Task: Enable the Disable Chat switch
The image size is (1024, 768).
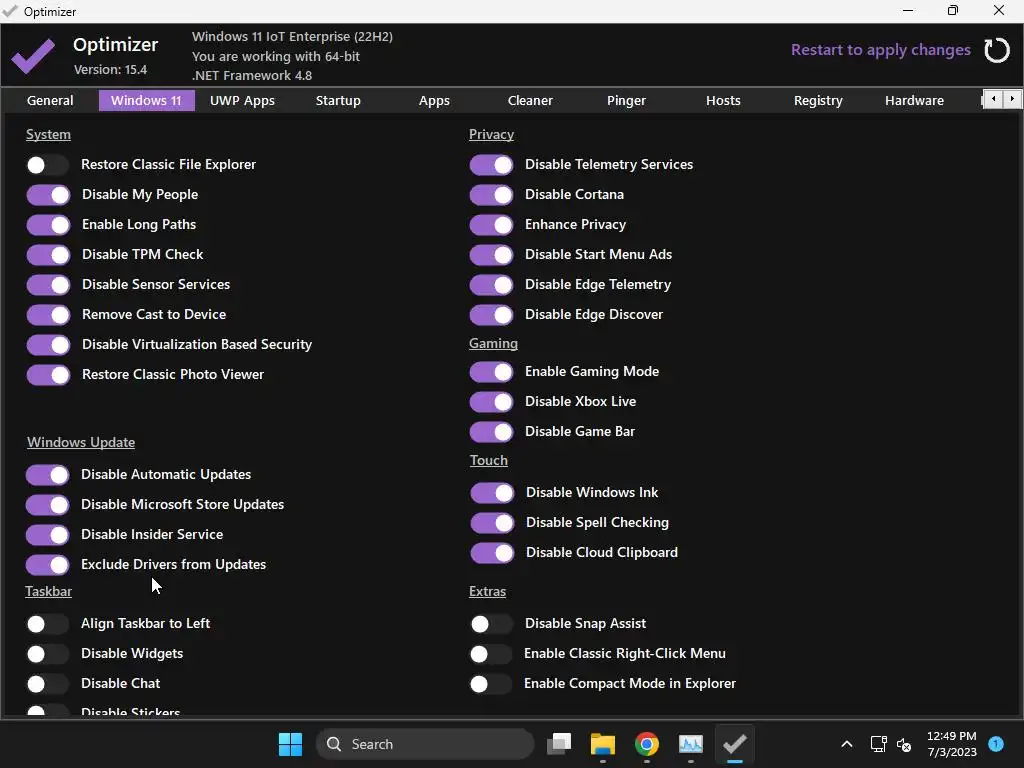Action: tap(47, 684)
